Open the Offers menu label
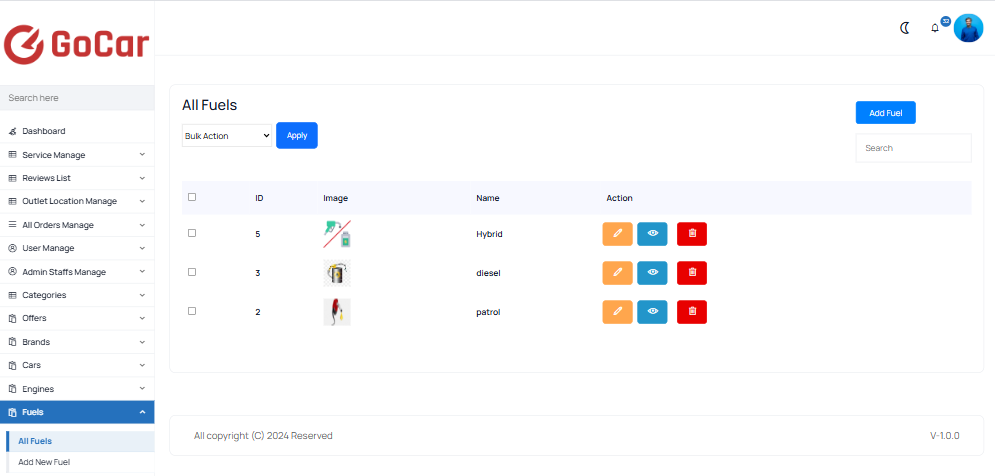 (x=34, y=318)
